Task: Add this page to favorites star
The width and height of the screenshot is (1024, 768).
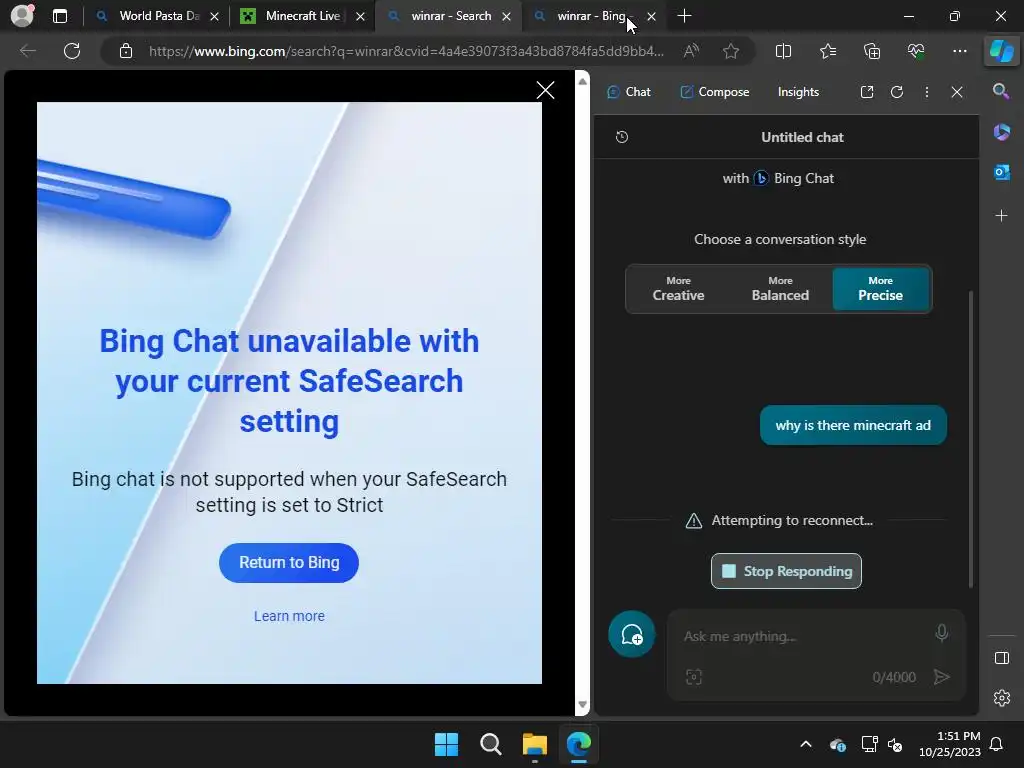Action: 731,51
